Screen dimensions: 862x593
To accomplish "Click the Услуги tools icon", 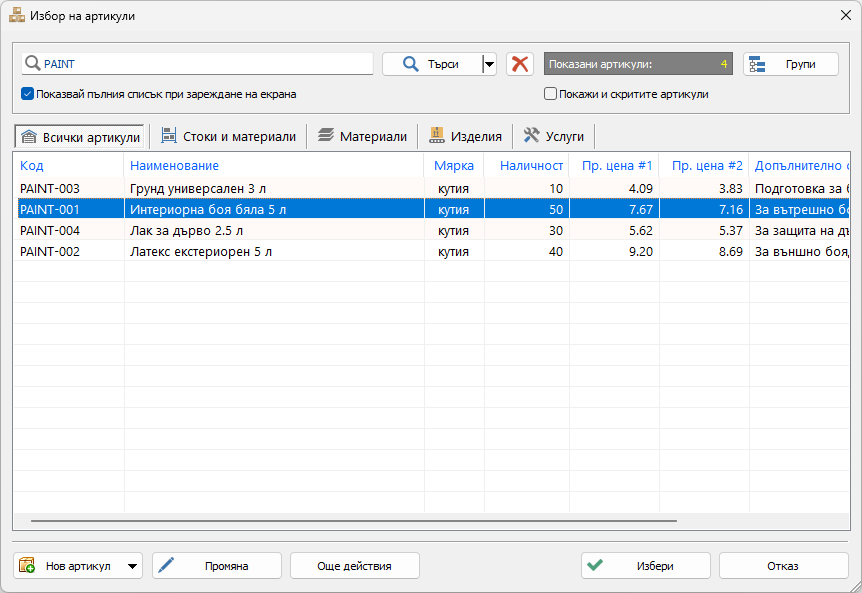I will click(531, 135).
